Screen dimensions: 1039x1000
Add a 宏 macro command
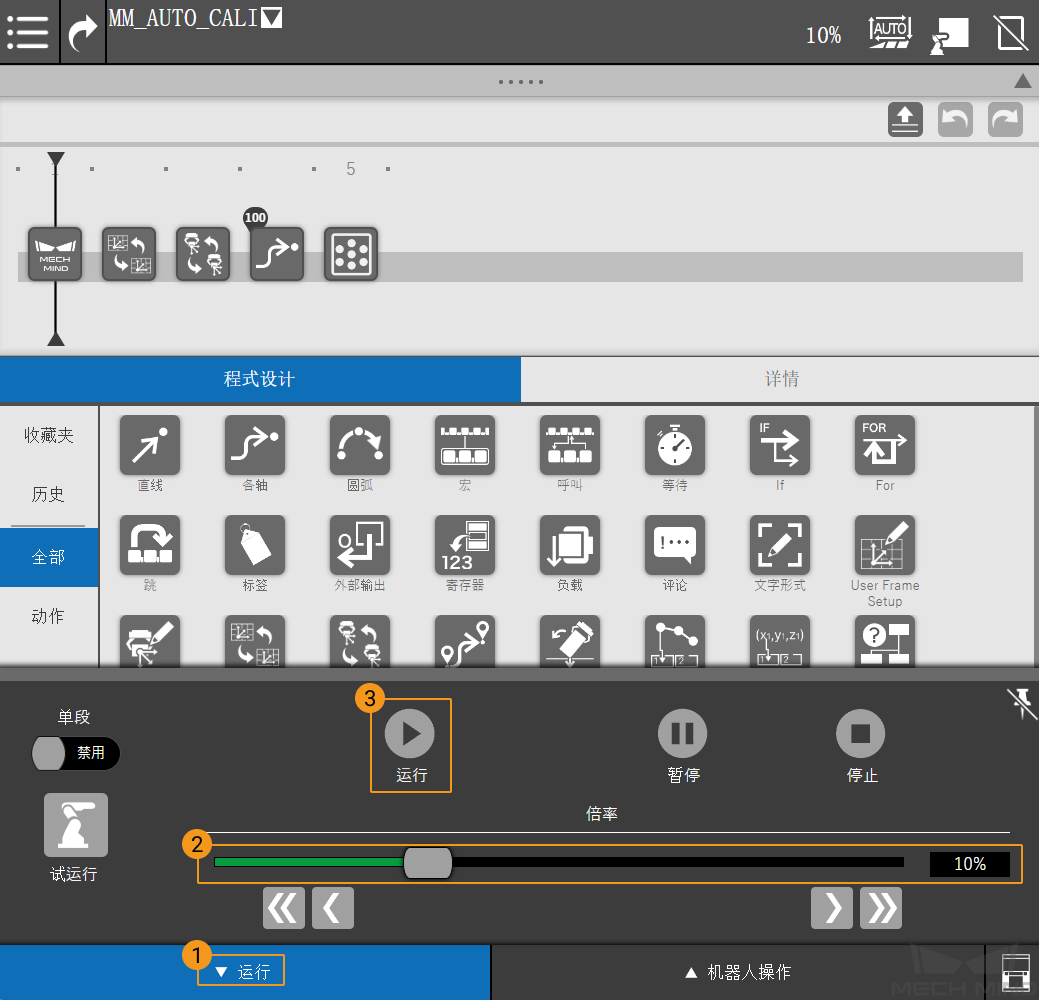pyautogui.click(x=465, y=445)
